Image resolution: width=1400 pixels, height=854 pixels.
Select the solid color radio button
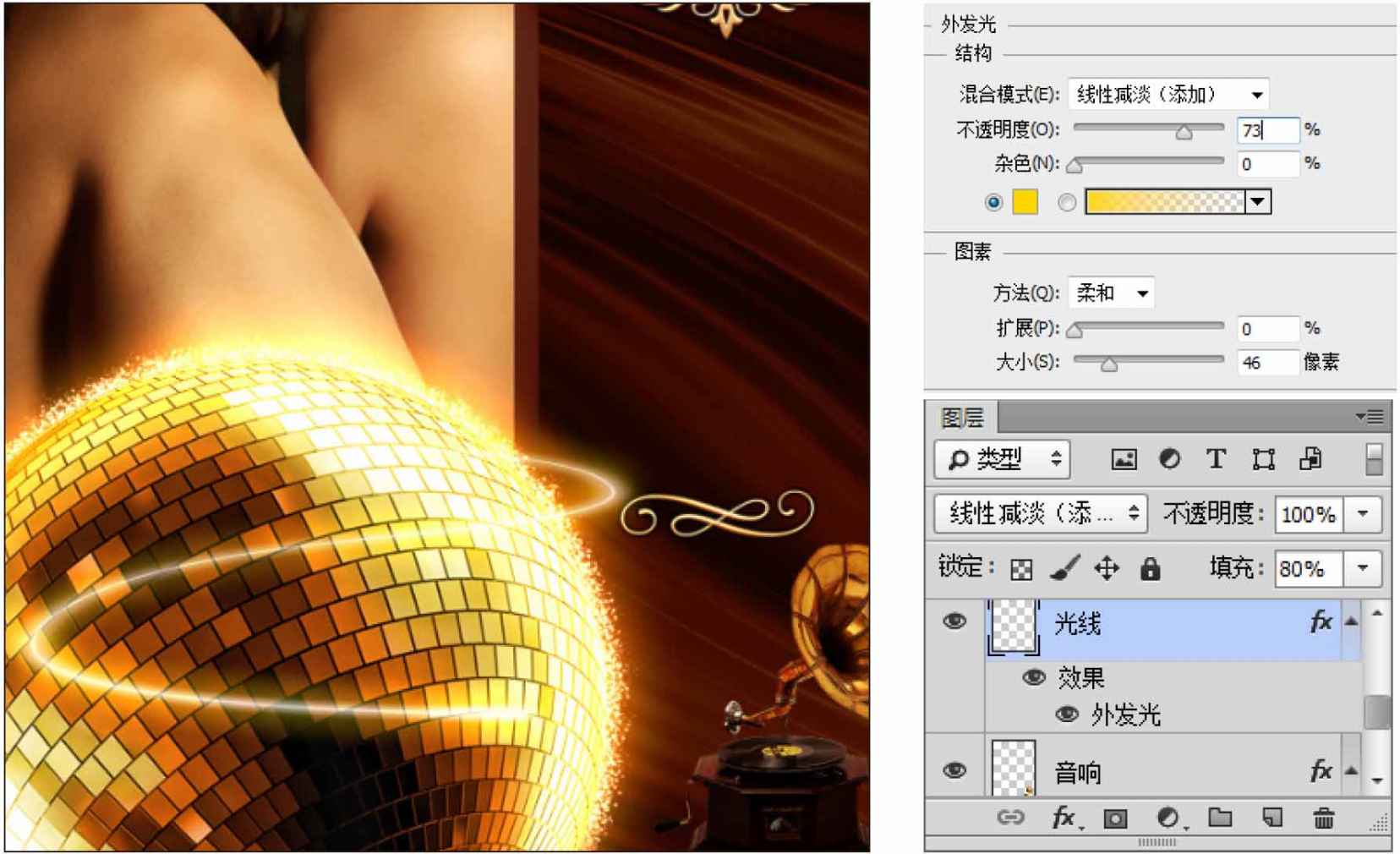993,202
